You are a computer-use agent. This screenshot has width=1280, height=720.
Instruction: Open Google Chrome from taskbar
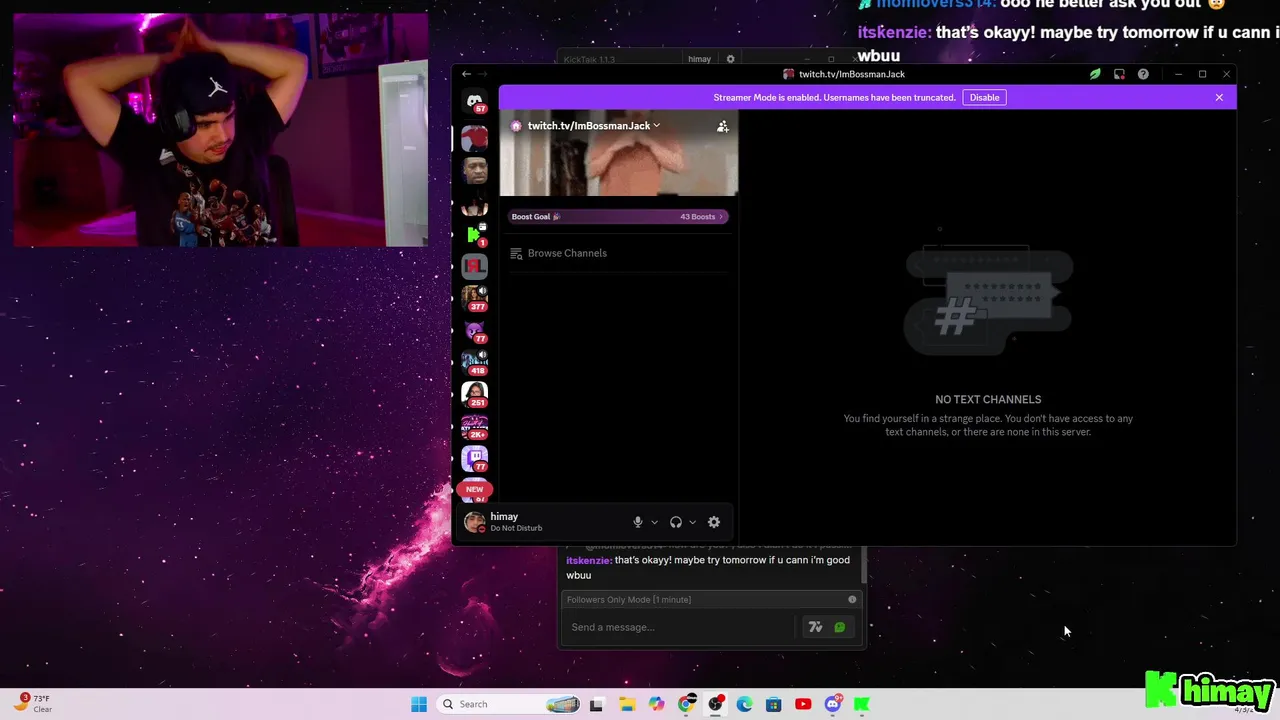click(x=686, y=704)
